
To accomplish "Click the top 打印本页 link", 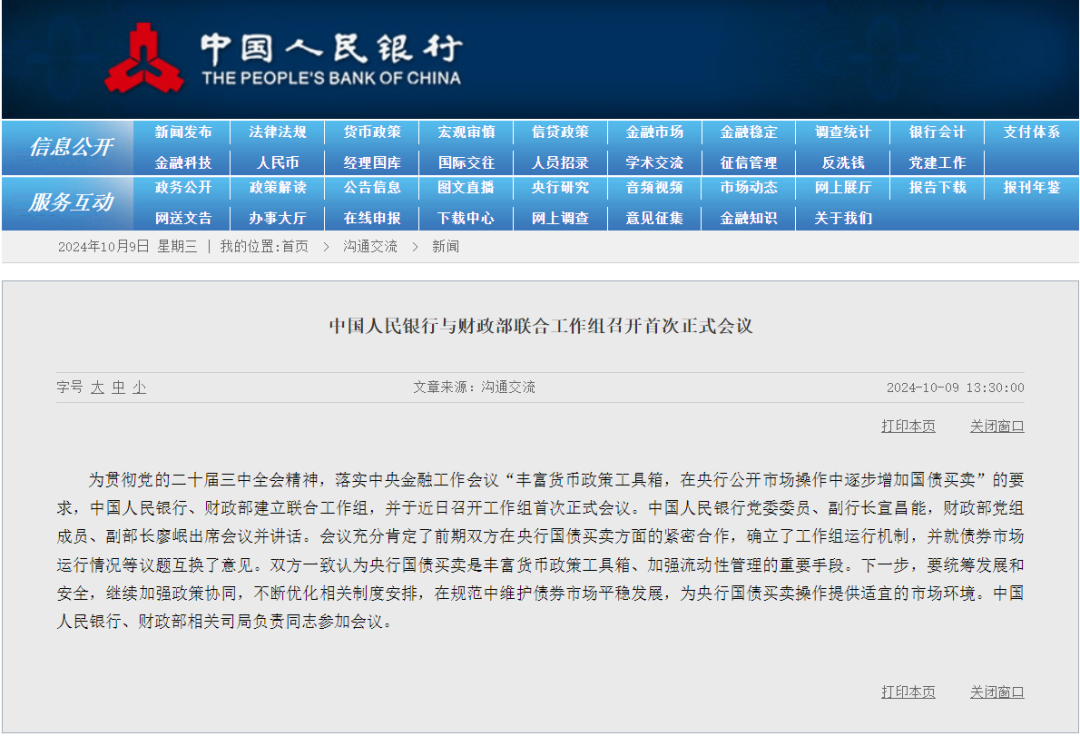I will pyautogui.click(x=908, y=426).
